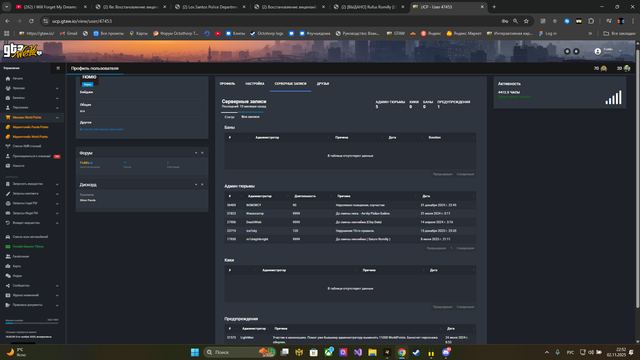The height and width of the screenshot is (360, 640).
Task: Open the shopping cart World Points store
Action: click(x=27, y=118)
